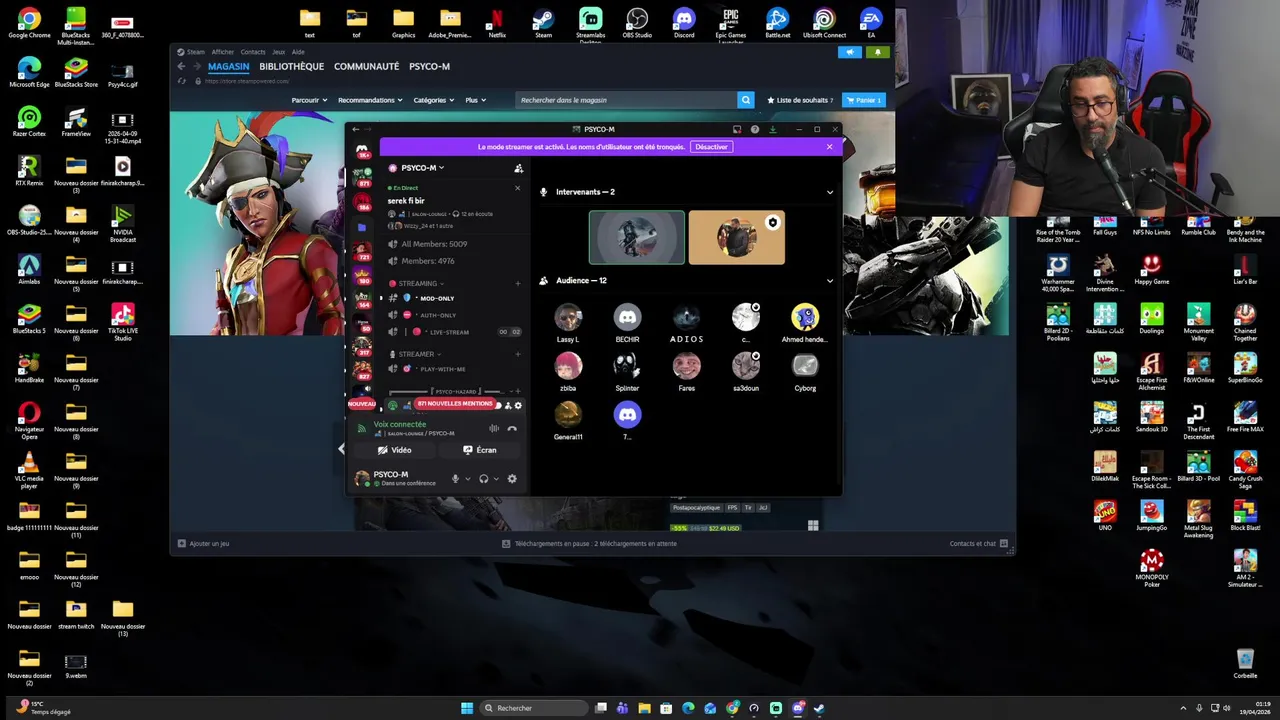Select Splinter avatar in Audience
This screenshot has height=720, width=1280.
(x=627, y=366)
